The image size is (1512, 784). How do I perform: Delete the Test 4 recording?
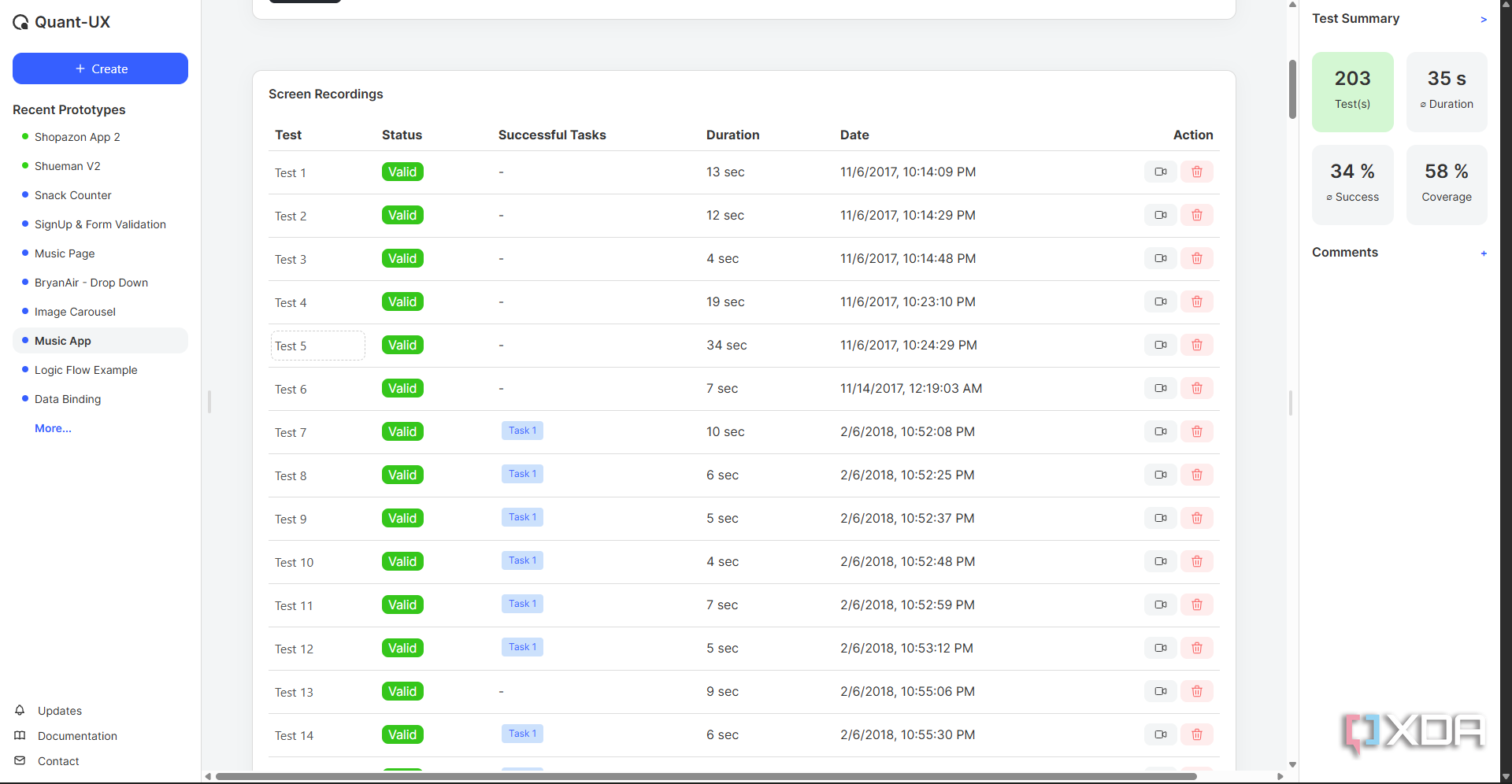click(x=1196, y=301)
